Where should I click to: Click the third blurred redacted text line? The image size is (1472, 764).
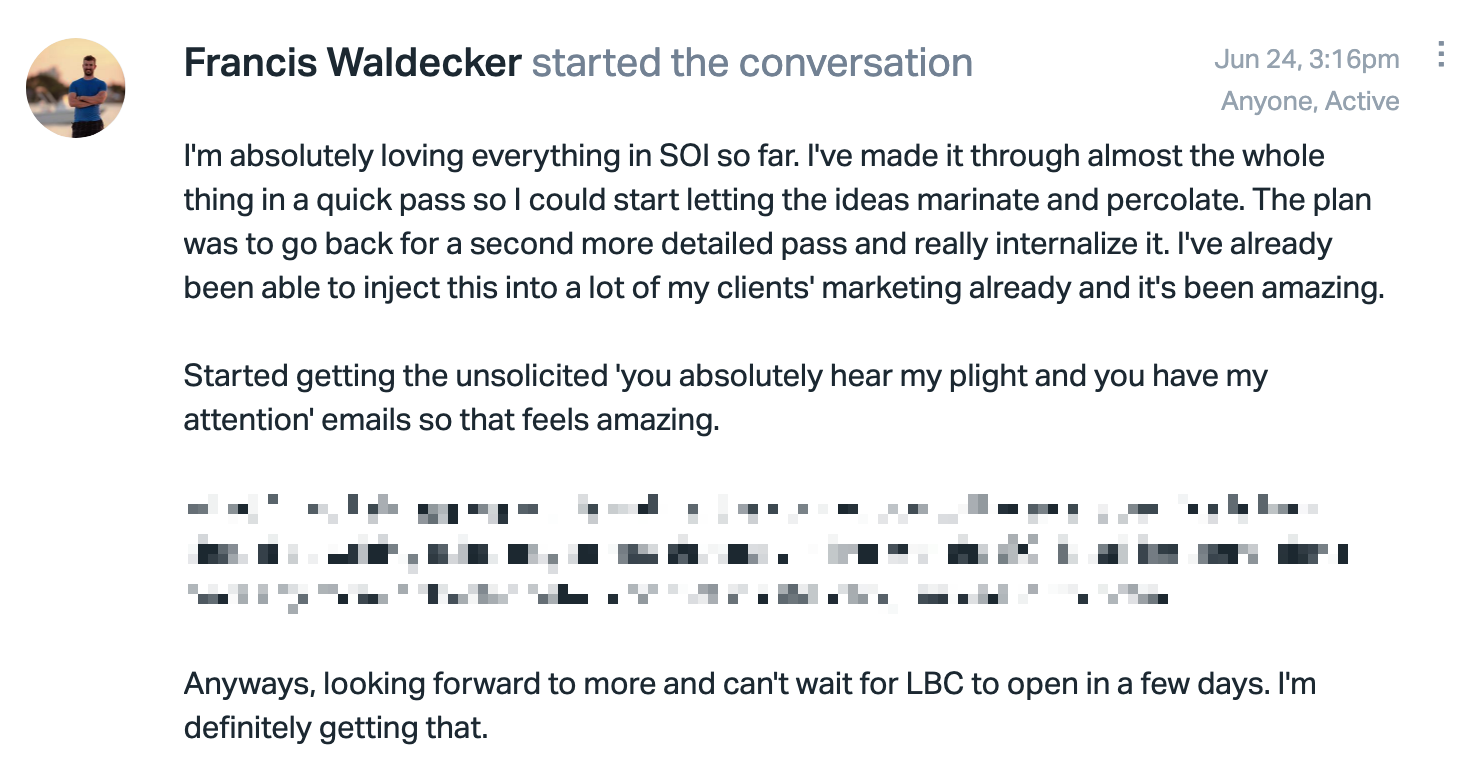(676, 597)
